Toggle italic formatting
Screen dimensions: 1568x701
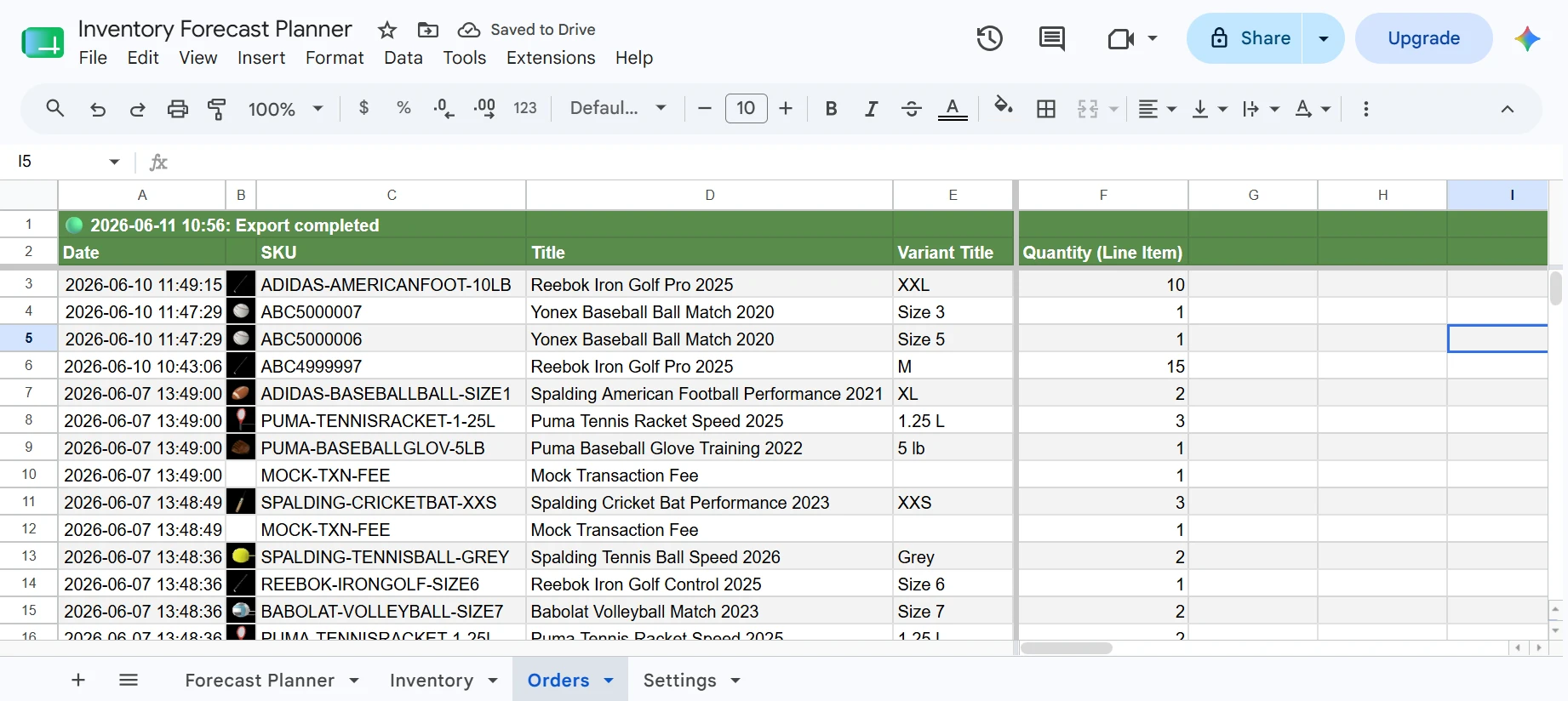pyautogui.click(x=871, y=109)
